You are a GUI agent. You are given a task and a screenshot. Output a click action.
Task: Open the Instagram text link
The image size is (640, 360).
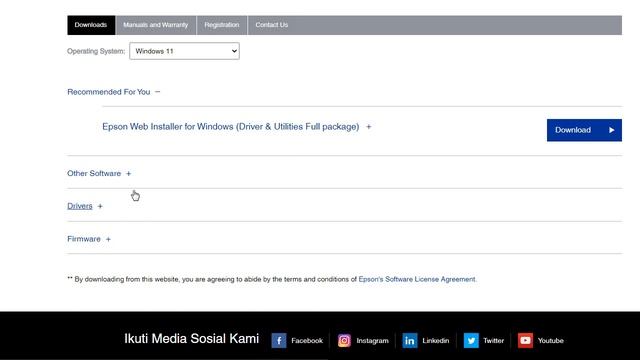click(372, 340)
